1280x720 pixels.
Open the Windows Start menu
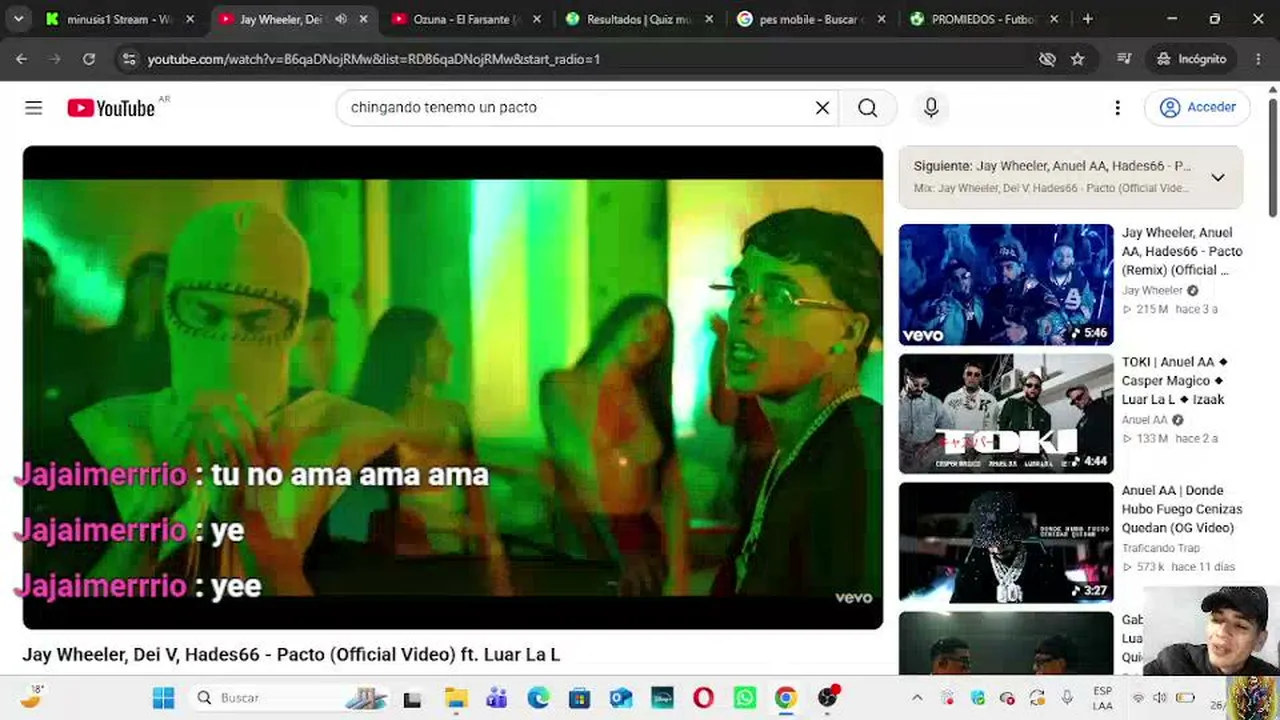[x=163, y=698]
